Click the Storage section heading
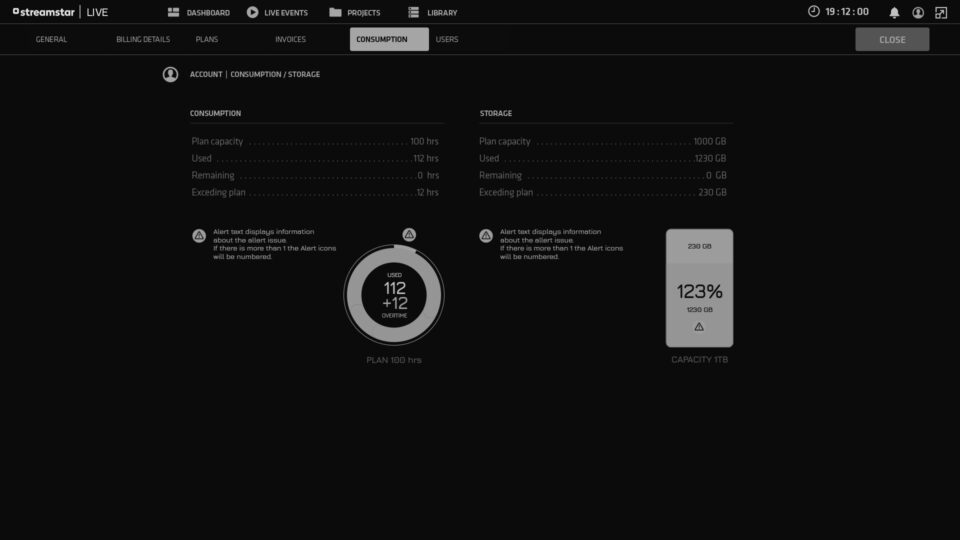Viewport: 960px width, 540px height. (496, 113)
